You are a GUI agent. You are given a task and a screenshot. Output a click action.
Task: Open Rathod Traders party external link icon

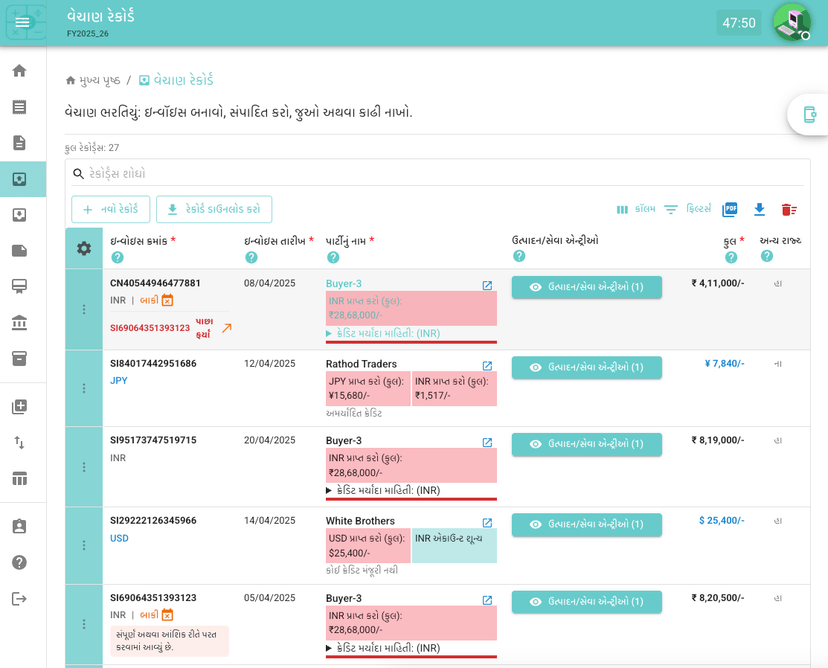[487, 366]
